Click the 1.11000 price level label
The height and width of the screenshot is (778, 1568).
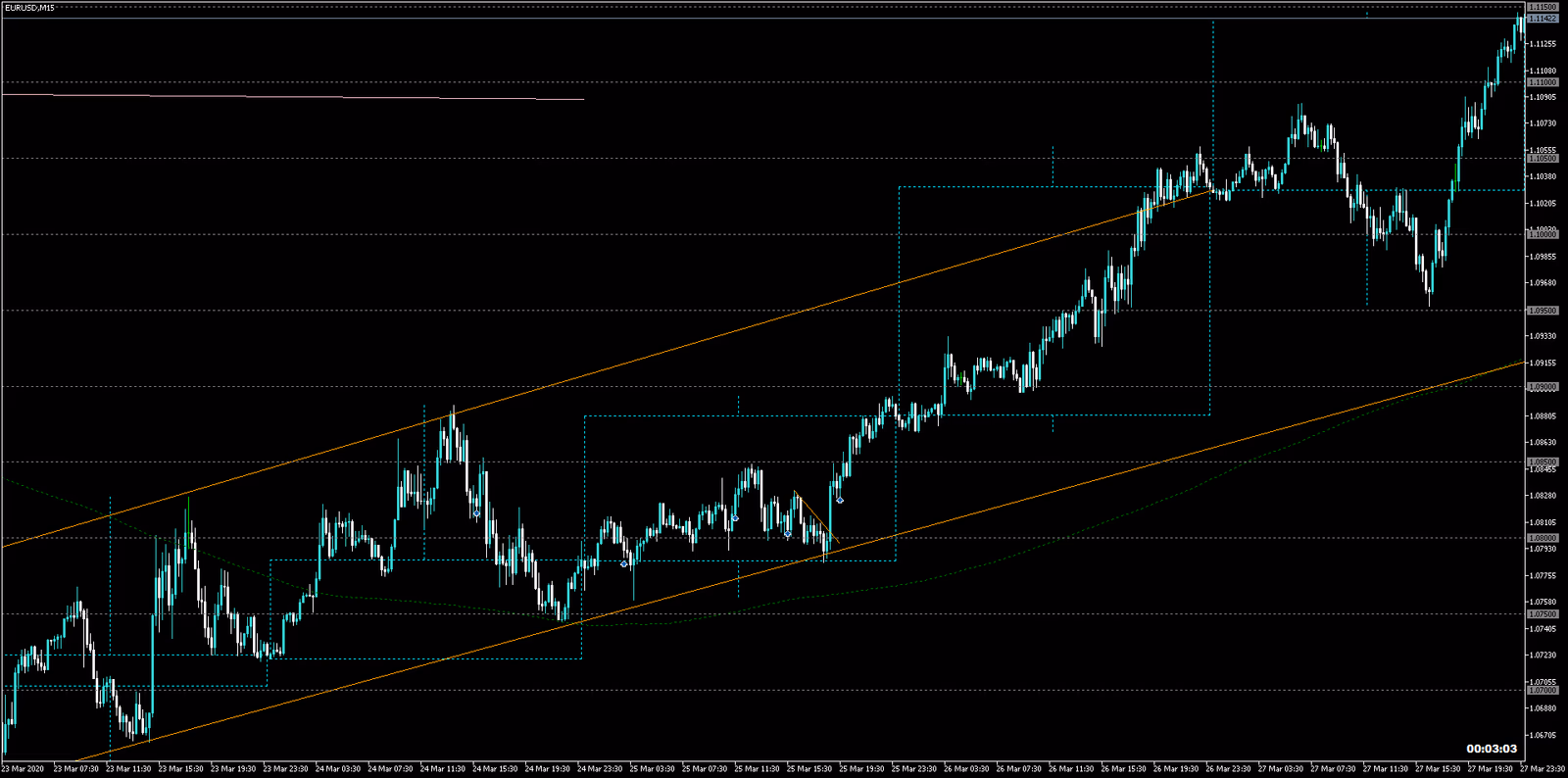coord(1543,82)
